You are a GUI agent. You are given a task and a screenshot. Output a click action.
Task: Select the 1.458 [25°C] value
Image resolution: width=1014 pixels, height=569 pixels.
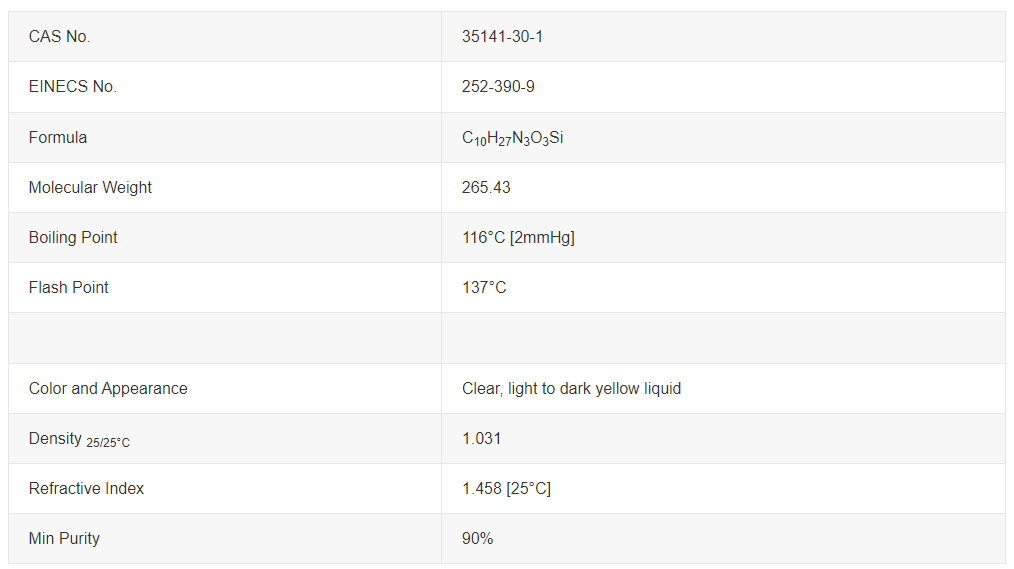(x=506, y=488)
